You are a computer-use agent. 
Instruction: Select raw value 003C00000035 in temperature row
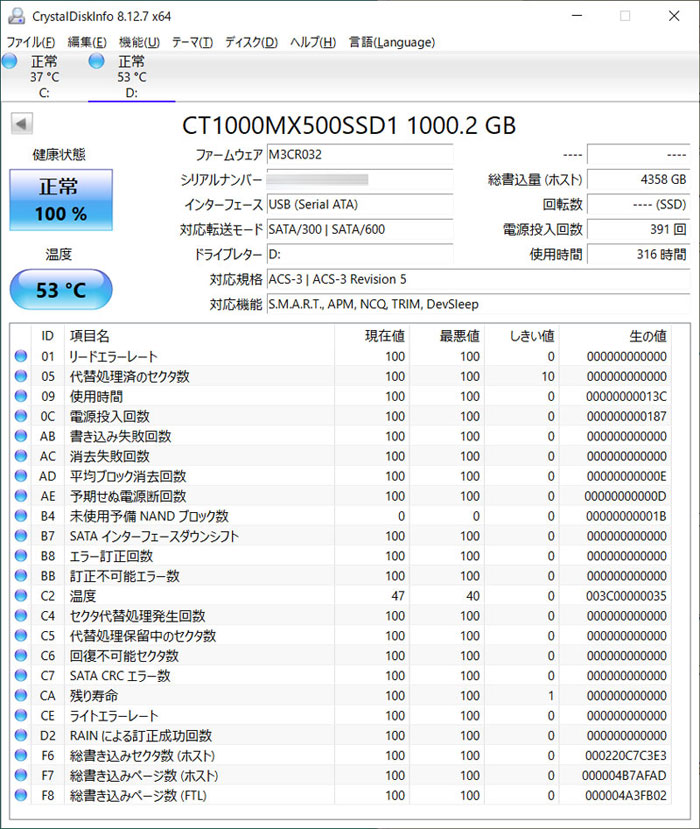click(x=626, y=596)
